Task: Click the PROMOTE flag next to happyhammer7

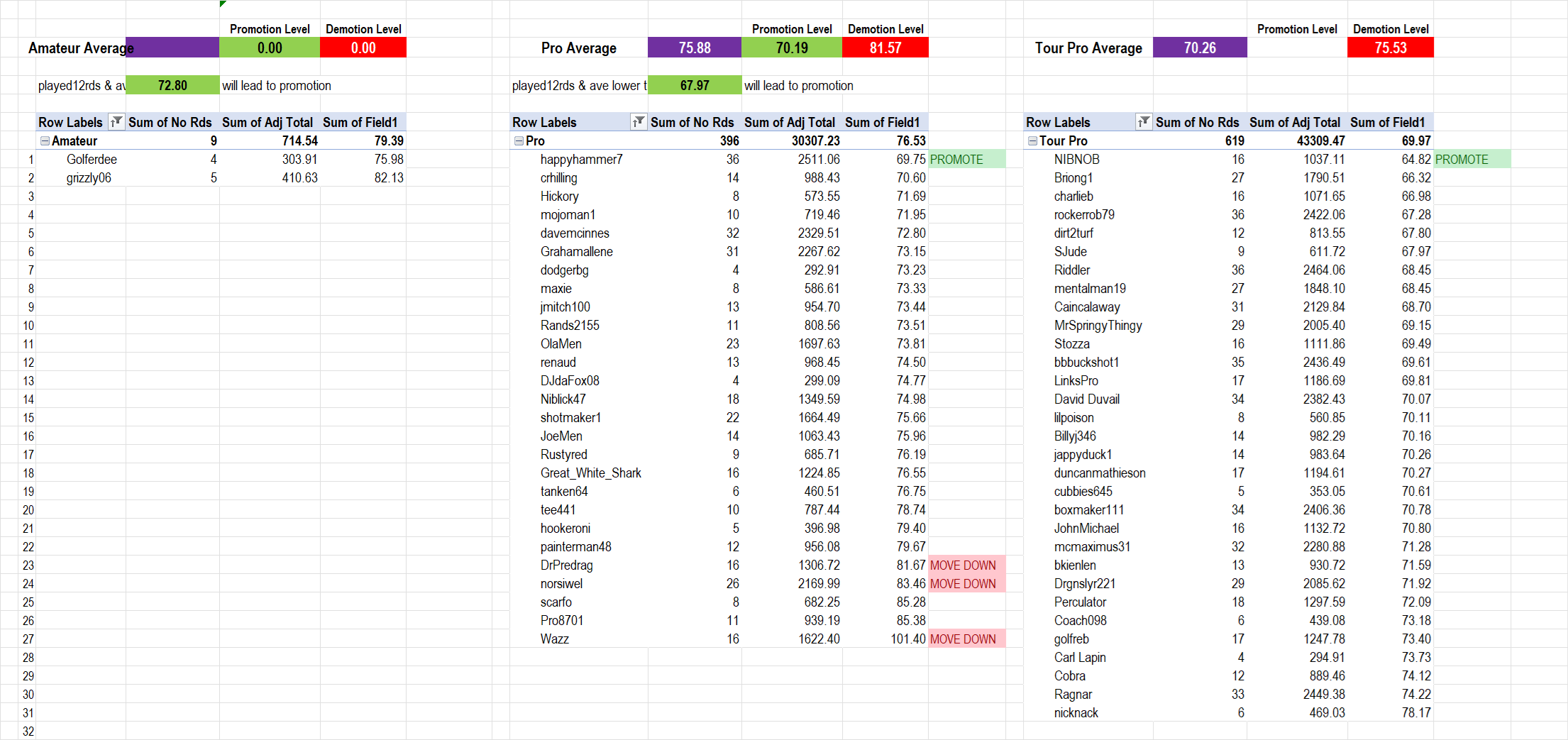Action: [x=956, y=160]
